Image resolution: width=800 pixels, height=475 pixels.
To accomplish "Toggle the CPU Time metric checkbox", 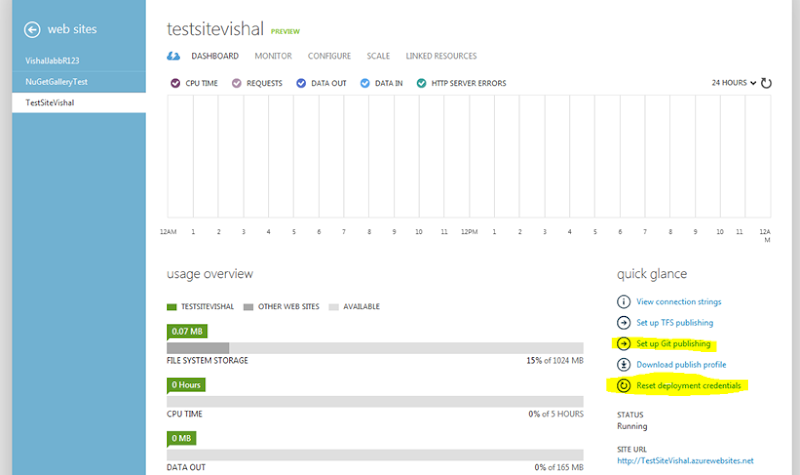I will click(x=175, y=83).
